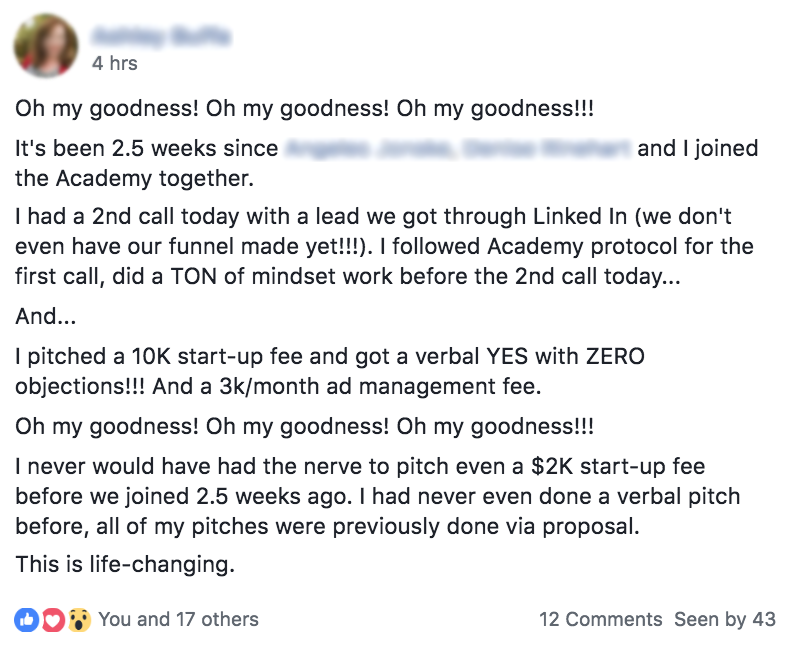Open the post author's profile picture
792x648 pixels.
click(46, 46)
